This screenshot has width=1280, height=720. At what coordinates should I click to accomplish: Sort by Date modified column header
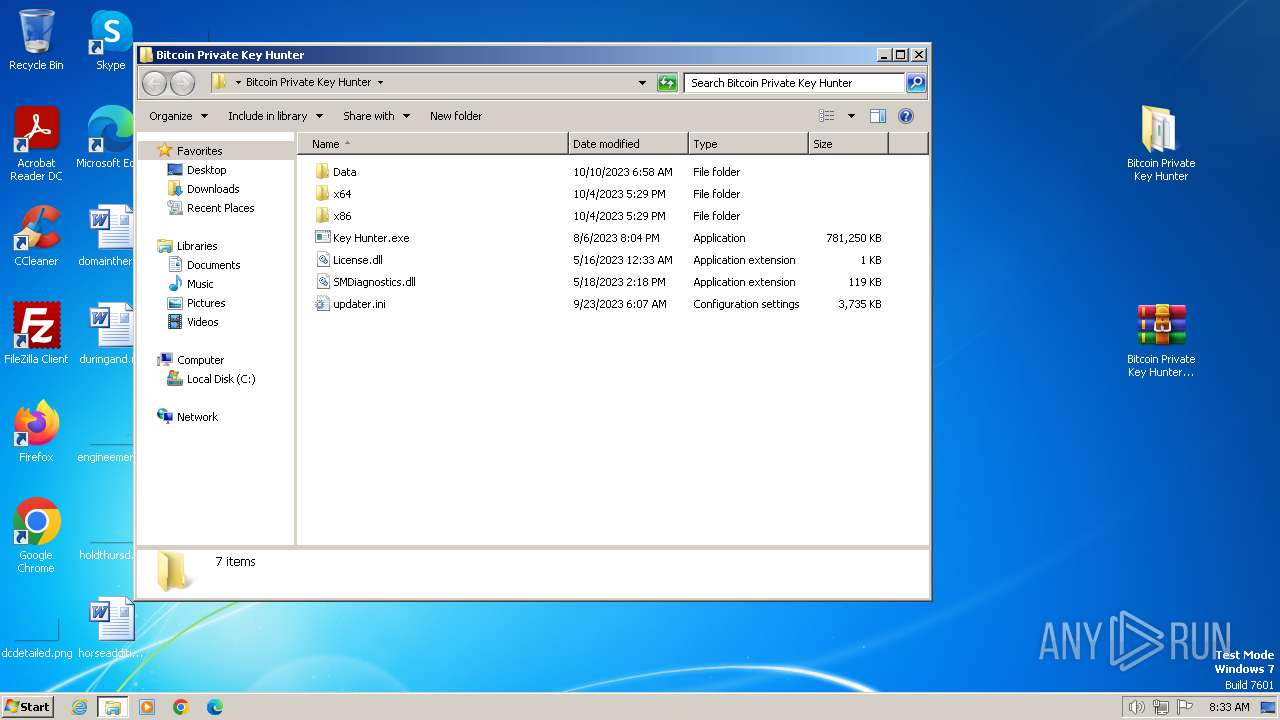coord(628,144)
